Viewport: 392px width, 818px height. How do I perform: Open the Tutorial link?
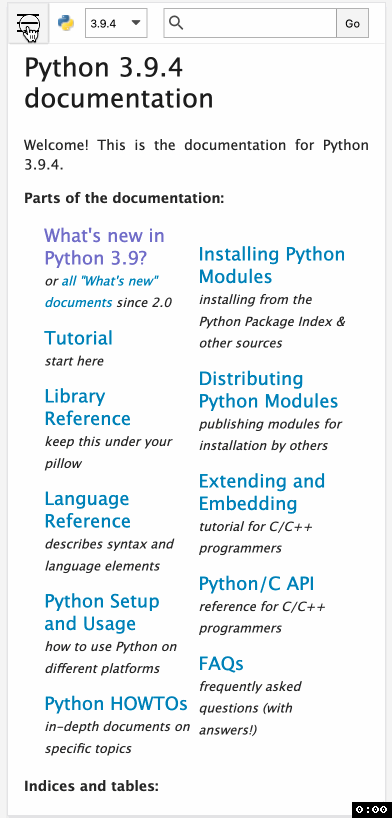click(x=78, y=338)
